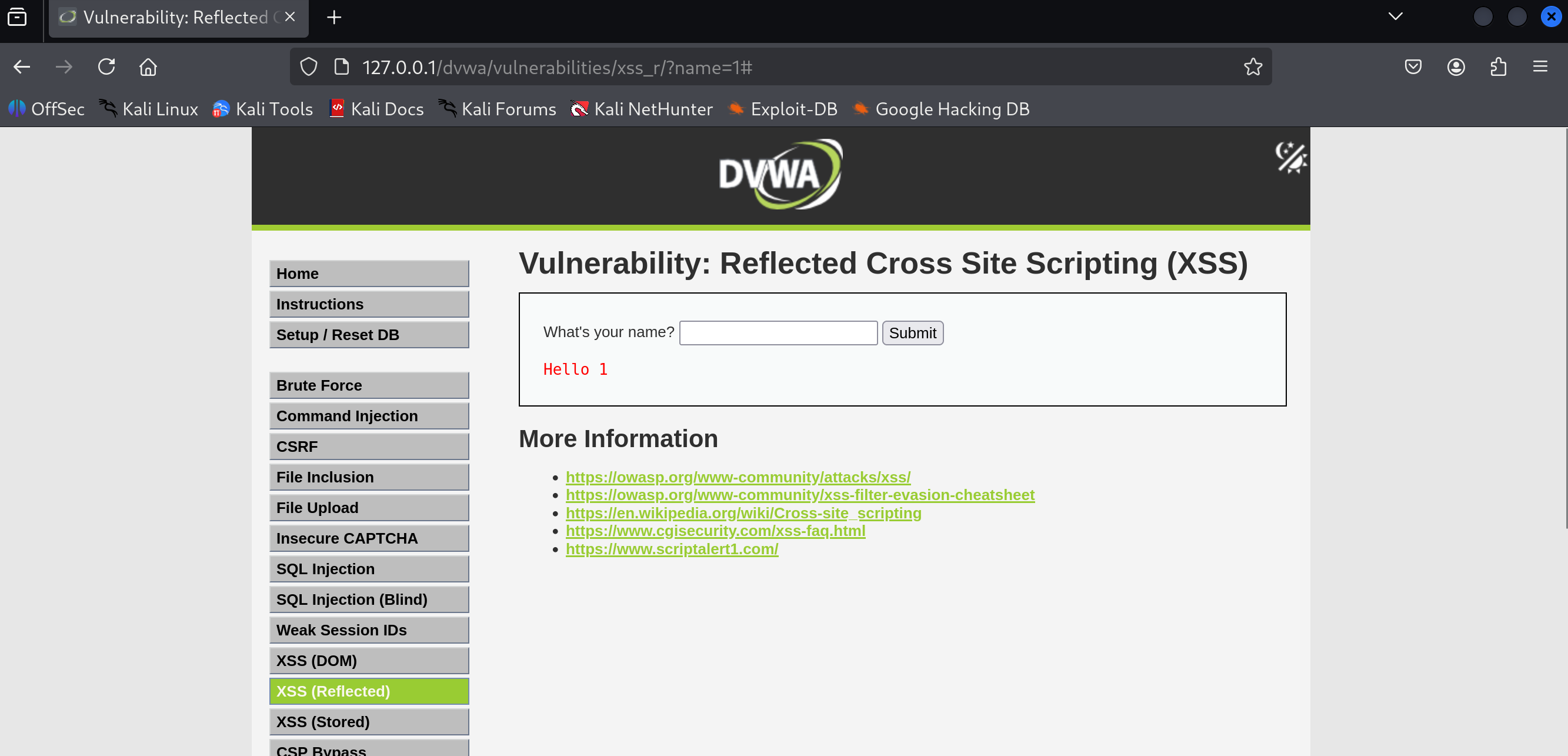The height and width of the screenshot is (756, 1568).
Task: Select XSS (Stored) in sidebar
Action: tap(369, 721)
